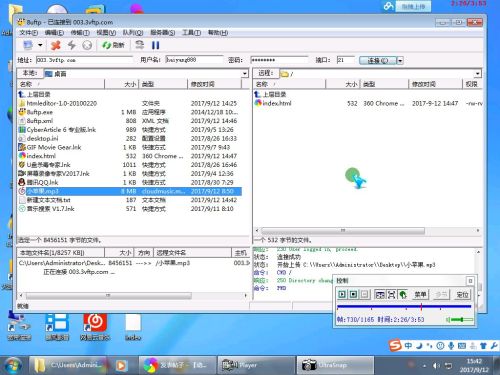Screen dimensions: 500x375
Task: Select local index.html file
Action: 37,156
